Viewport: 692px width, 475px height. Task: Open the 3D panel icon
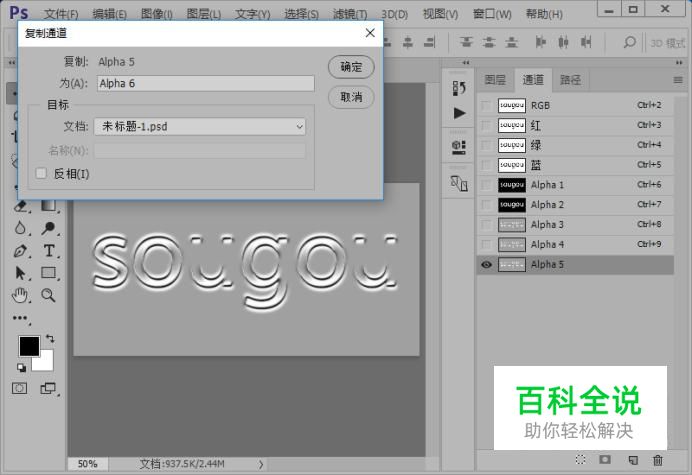459,147
